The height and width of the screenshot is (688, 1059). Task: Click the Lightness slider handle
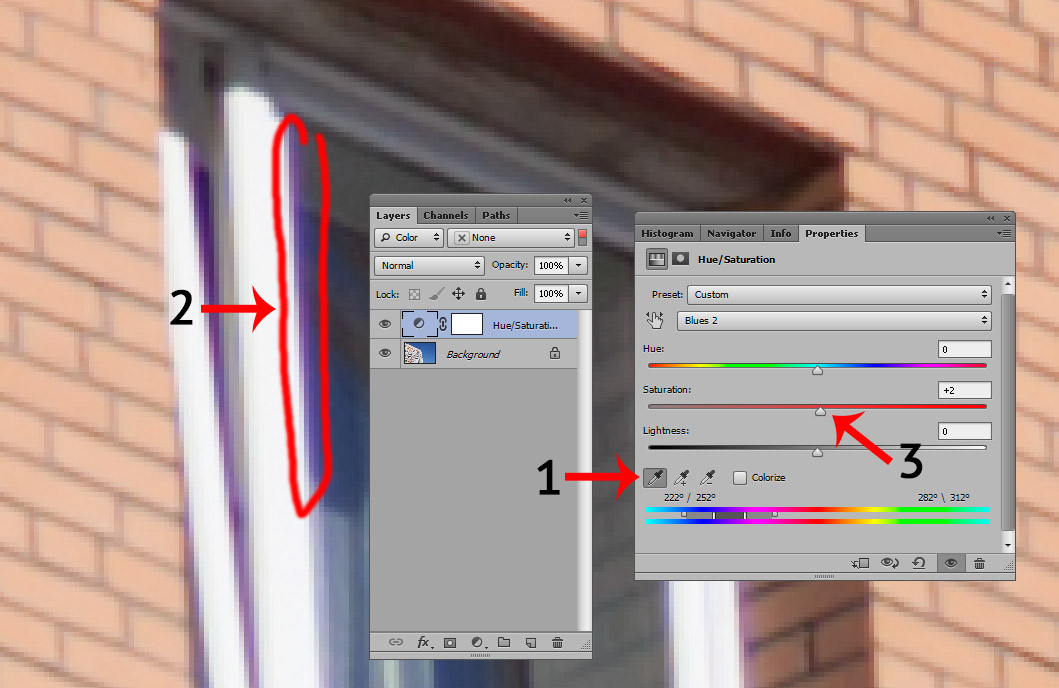(x=817, y=452)
